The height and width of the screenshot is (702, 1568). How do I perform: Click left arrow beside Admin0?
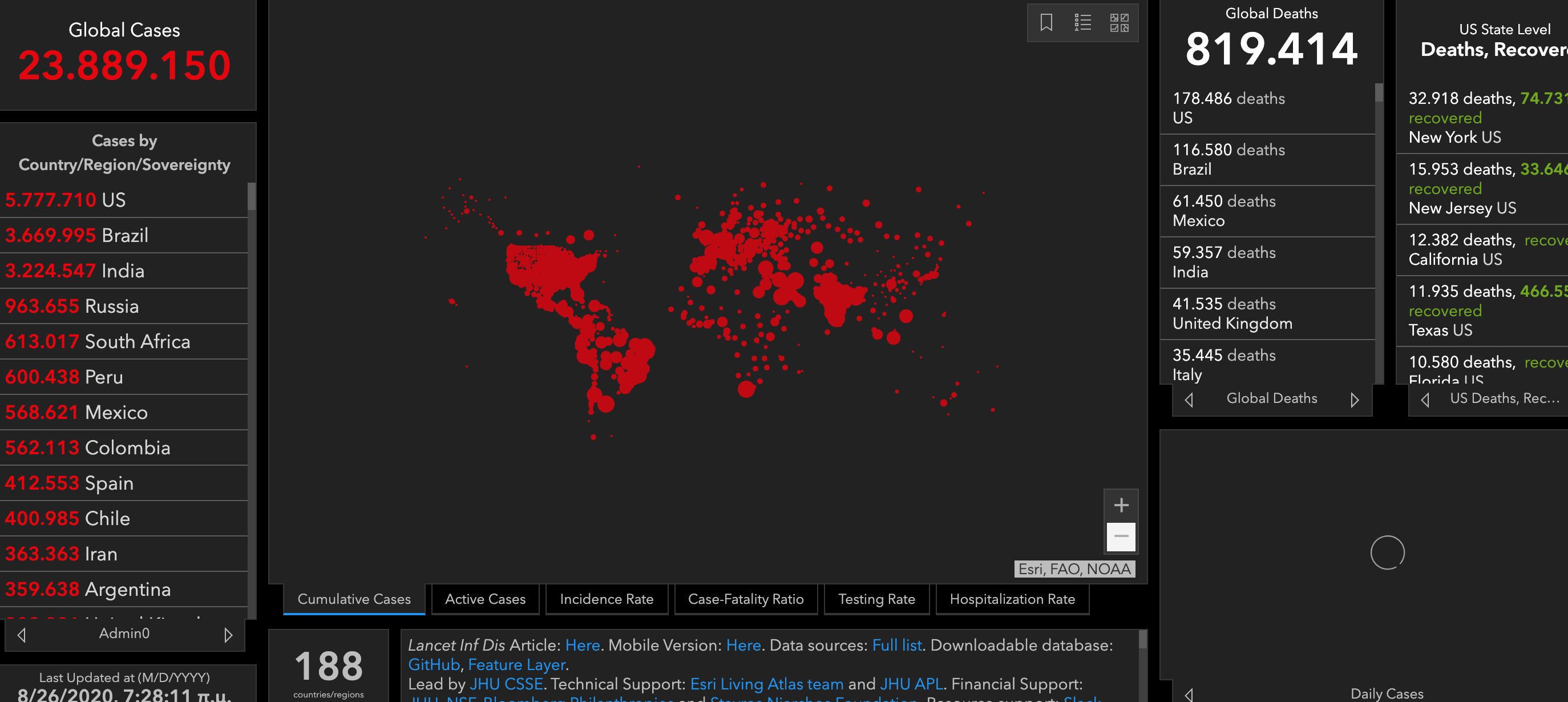tap(22, 635)
